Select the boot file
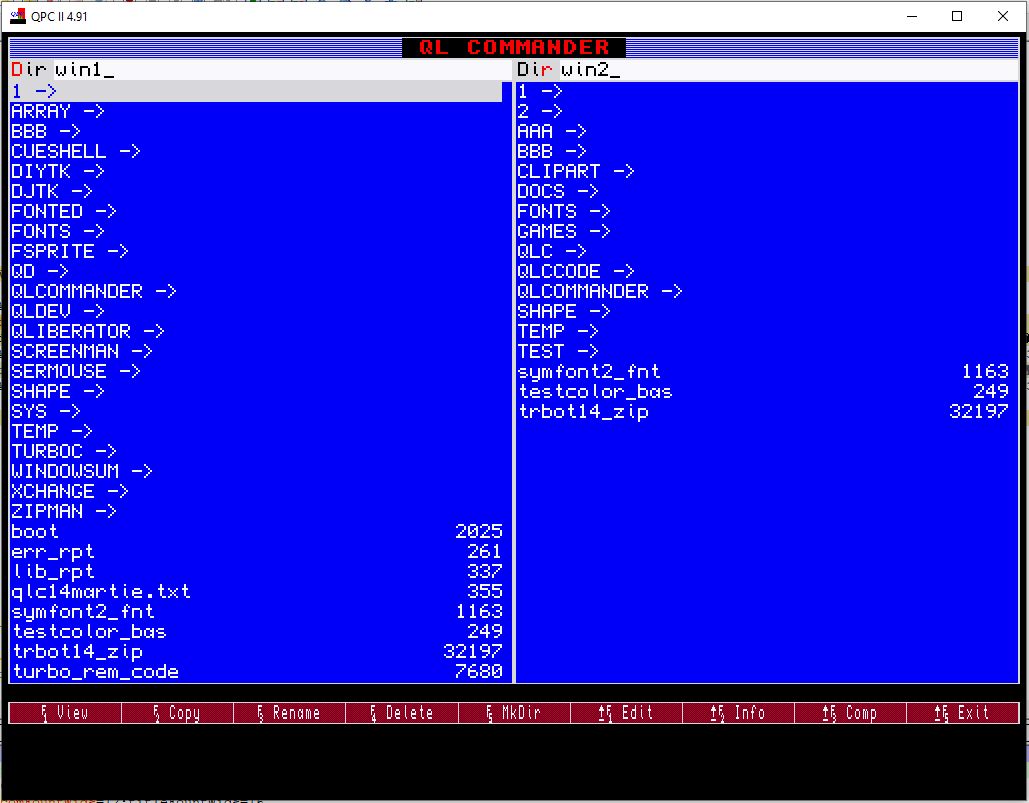The width and height of the screenshot is (1029, 803). 257,531
